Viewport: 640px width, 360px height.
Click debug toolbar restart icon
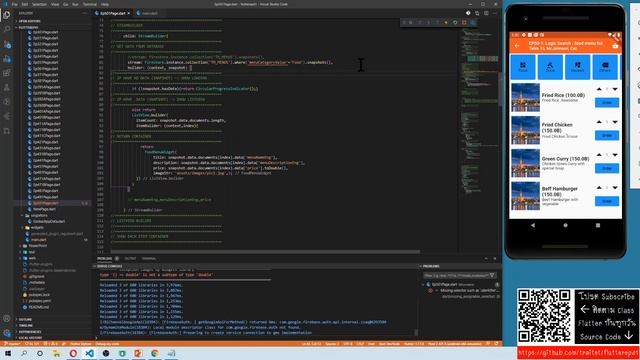[455, 22]
